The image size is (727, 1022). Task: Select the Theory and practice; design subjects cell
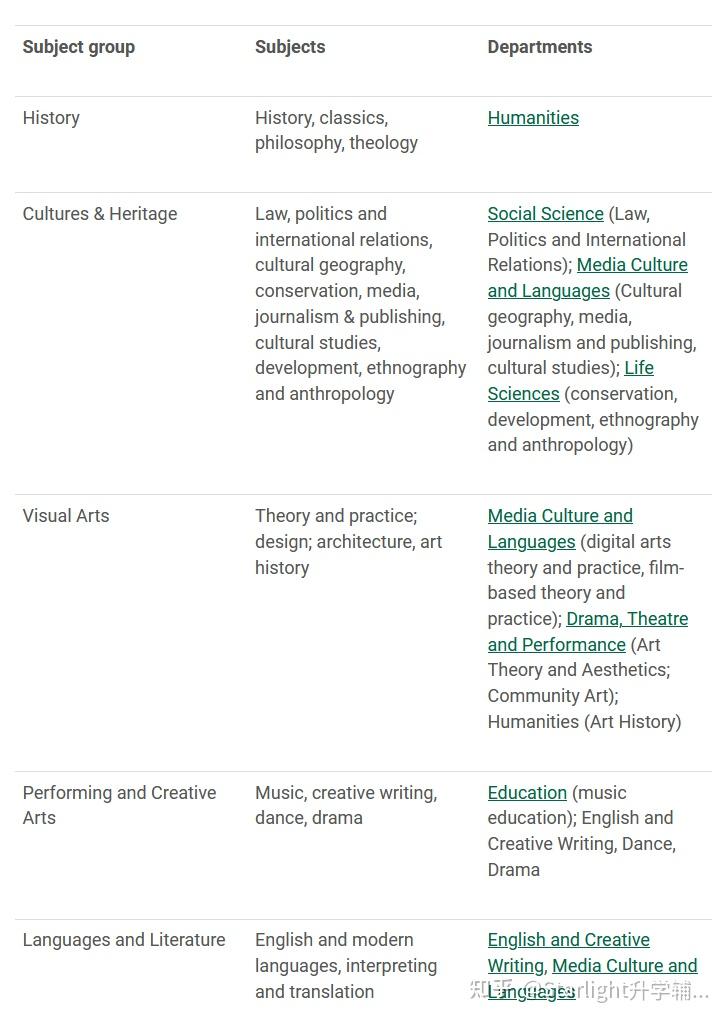pos(348,541)
